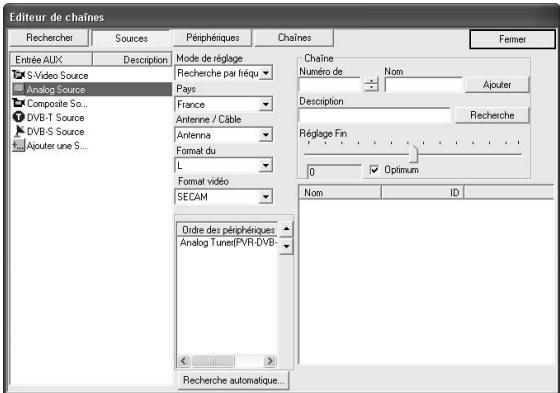560x393 pixels.
Task: Select the Analog Source row
Action: tap(91, 89)
